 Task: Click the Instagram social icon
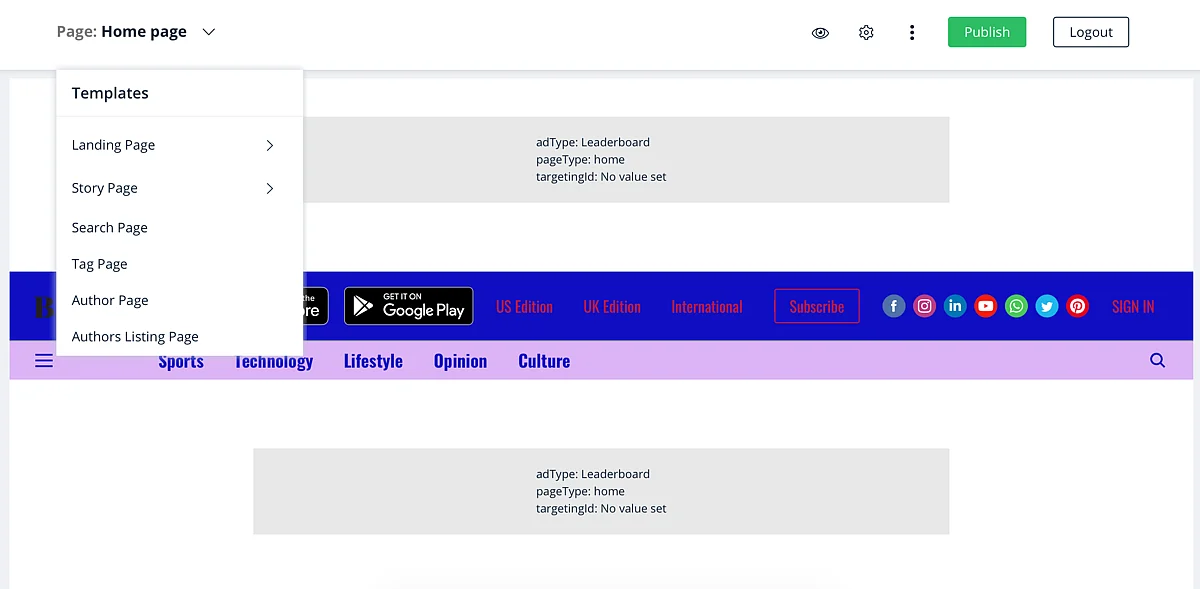pos(925,306)
